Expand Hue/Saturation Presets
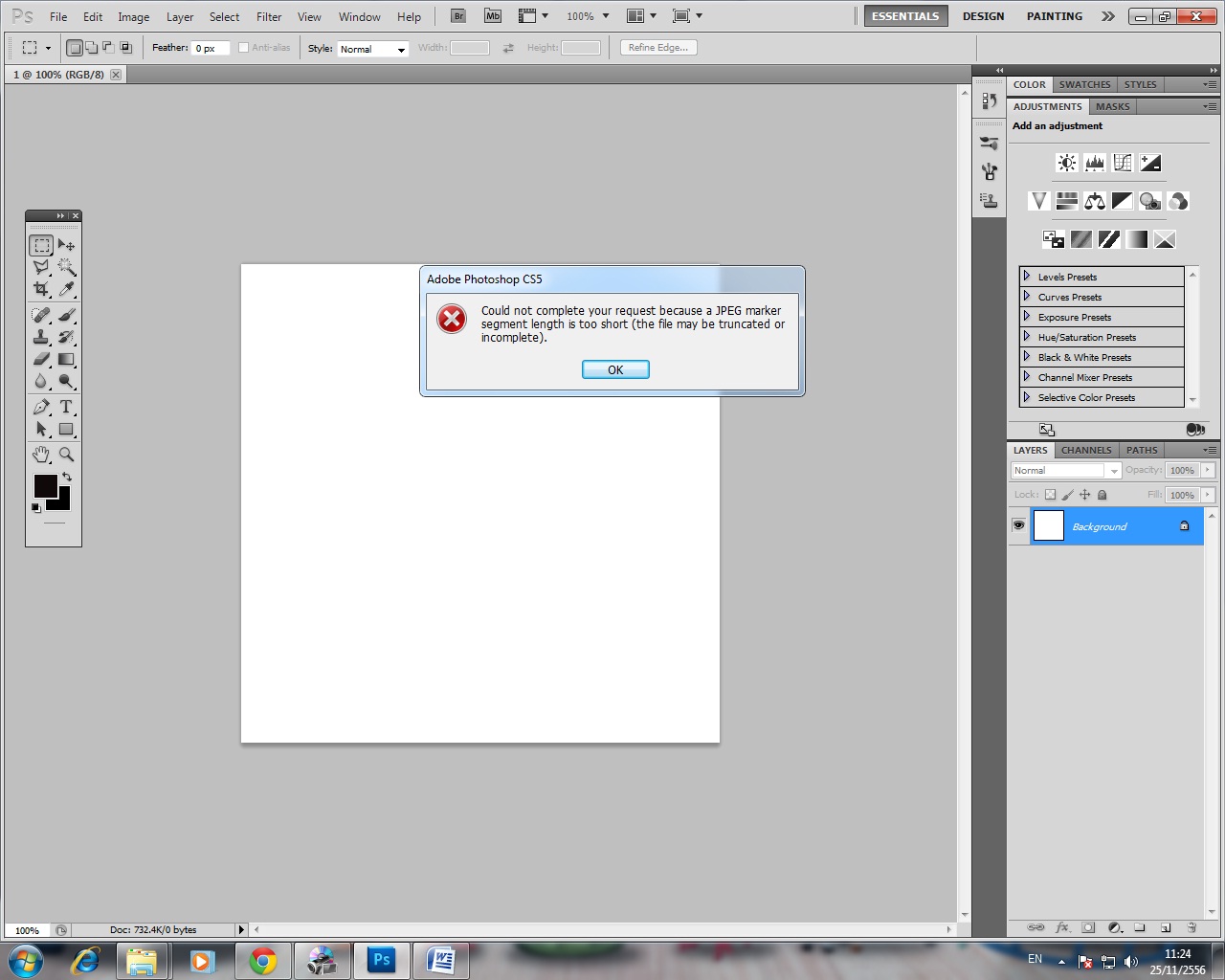Screen dimensions: 1225x980 click(1027, 337)
